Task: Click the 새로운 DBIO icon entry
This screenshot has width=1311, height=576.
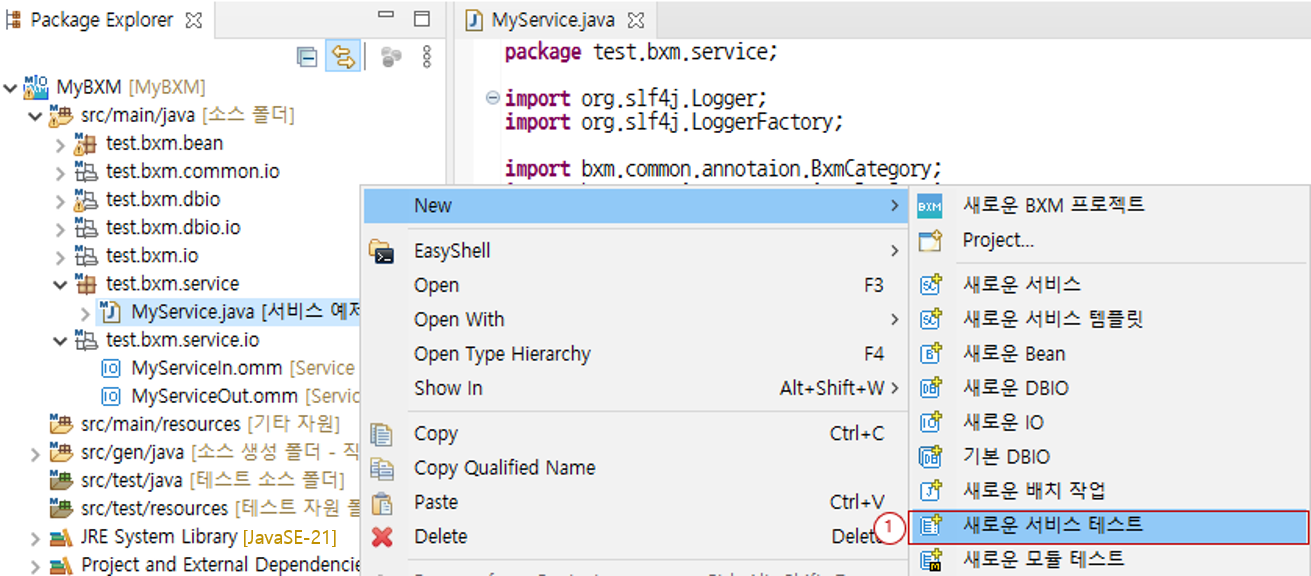Action: coord(930,388)
